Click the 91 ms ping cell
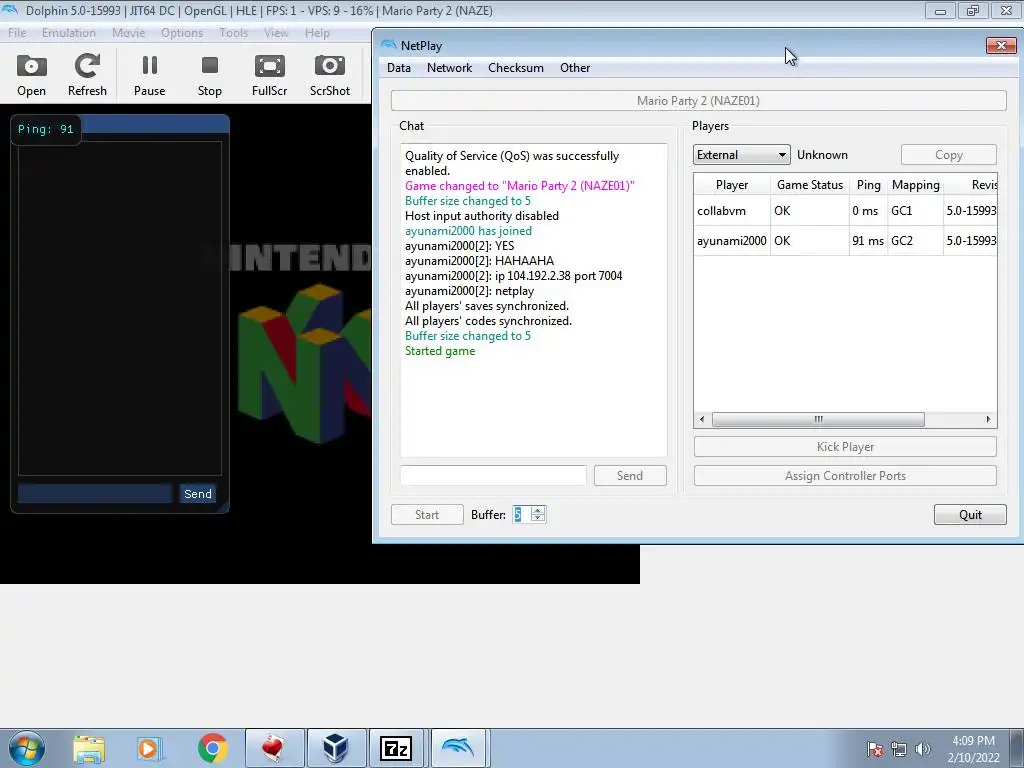The width and height of the screenshot is (1024, 768). pos(867,241)
